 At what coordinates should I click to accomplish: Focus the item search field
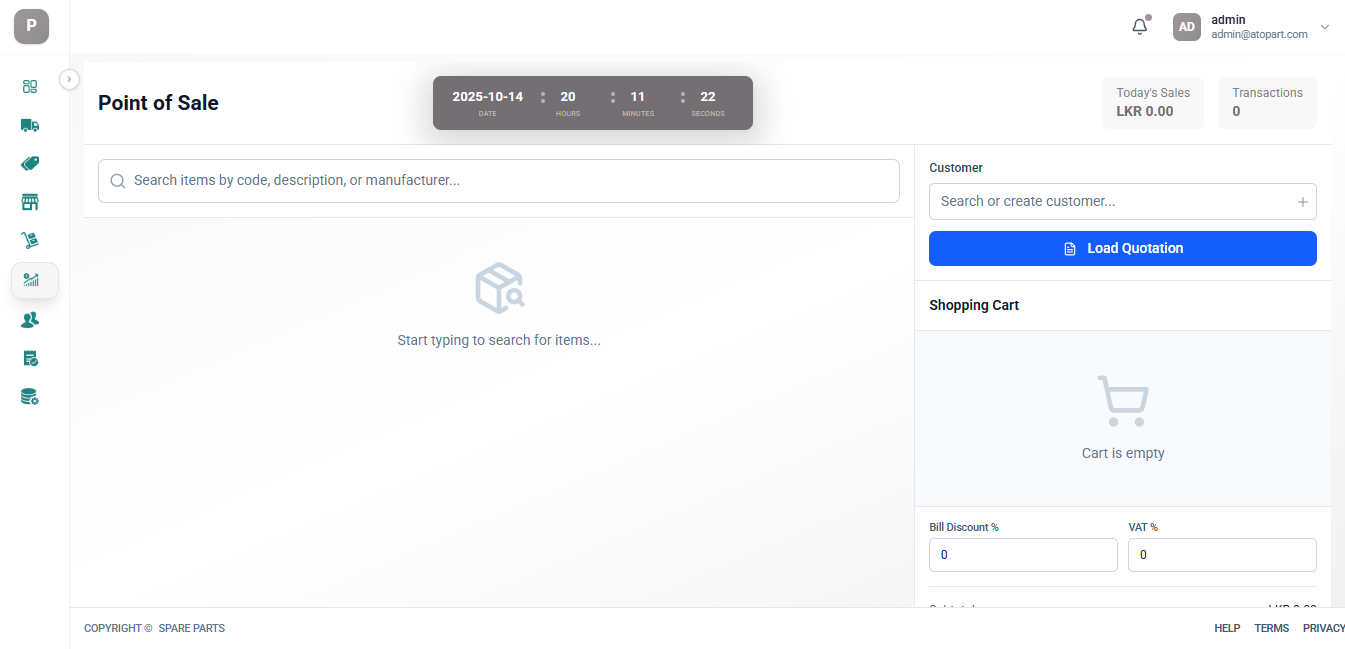click(x=498, y=181)
